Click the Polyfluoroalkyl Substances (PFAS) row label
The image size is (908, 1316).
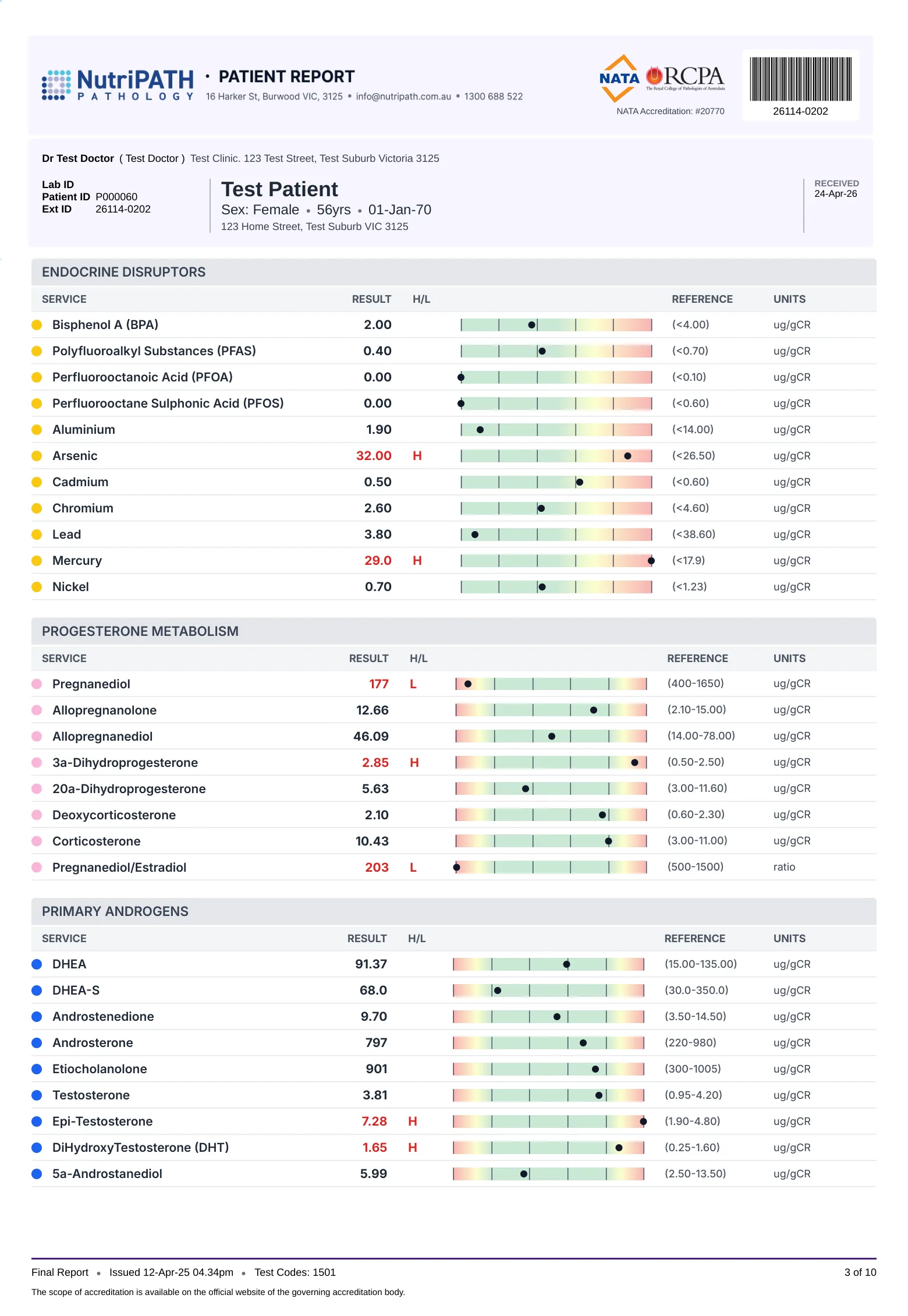[x=154, y=351]
